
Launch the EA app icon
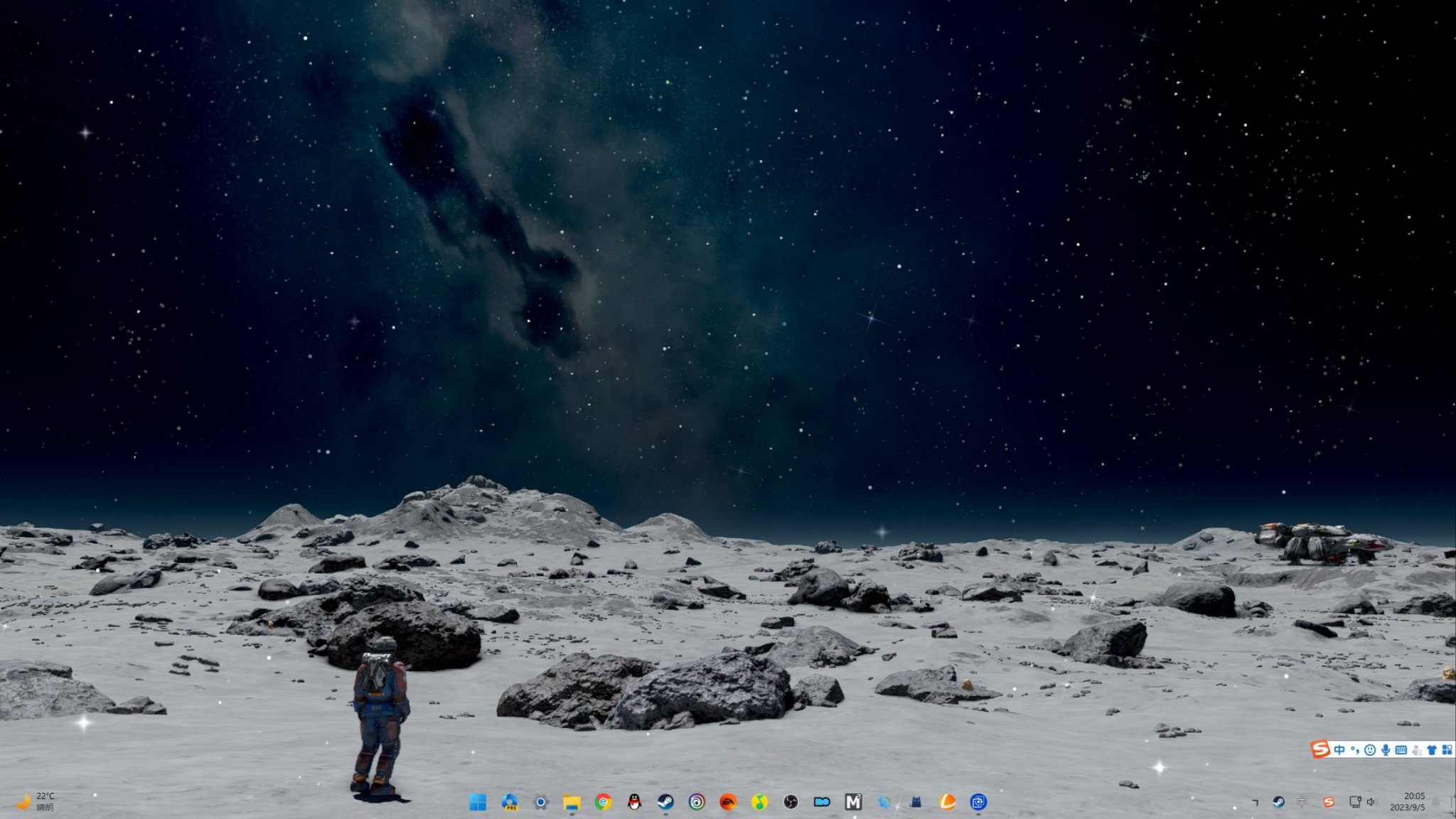(728, 802)
